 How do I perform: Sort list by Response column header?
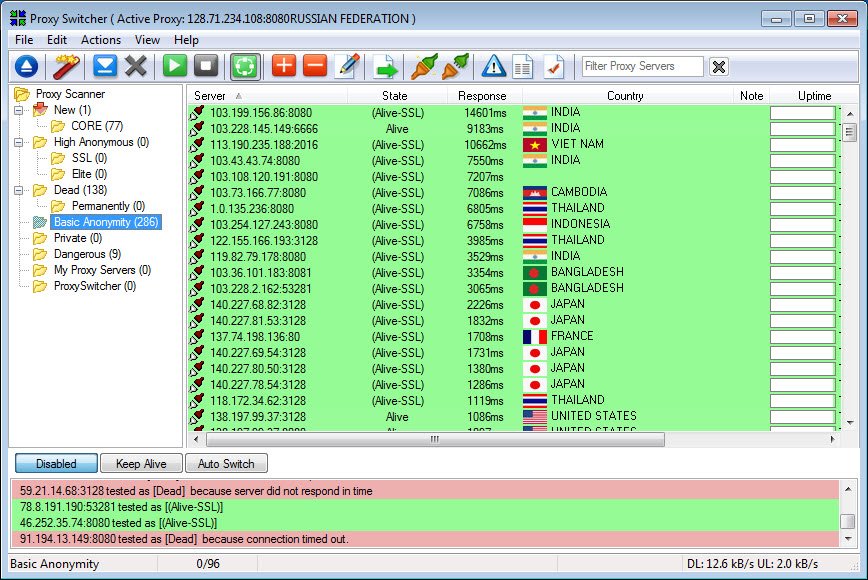(x=484, y=96)
